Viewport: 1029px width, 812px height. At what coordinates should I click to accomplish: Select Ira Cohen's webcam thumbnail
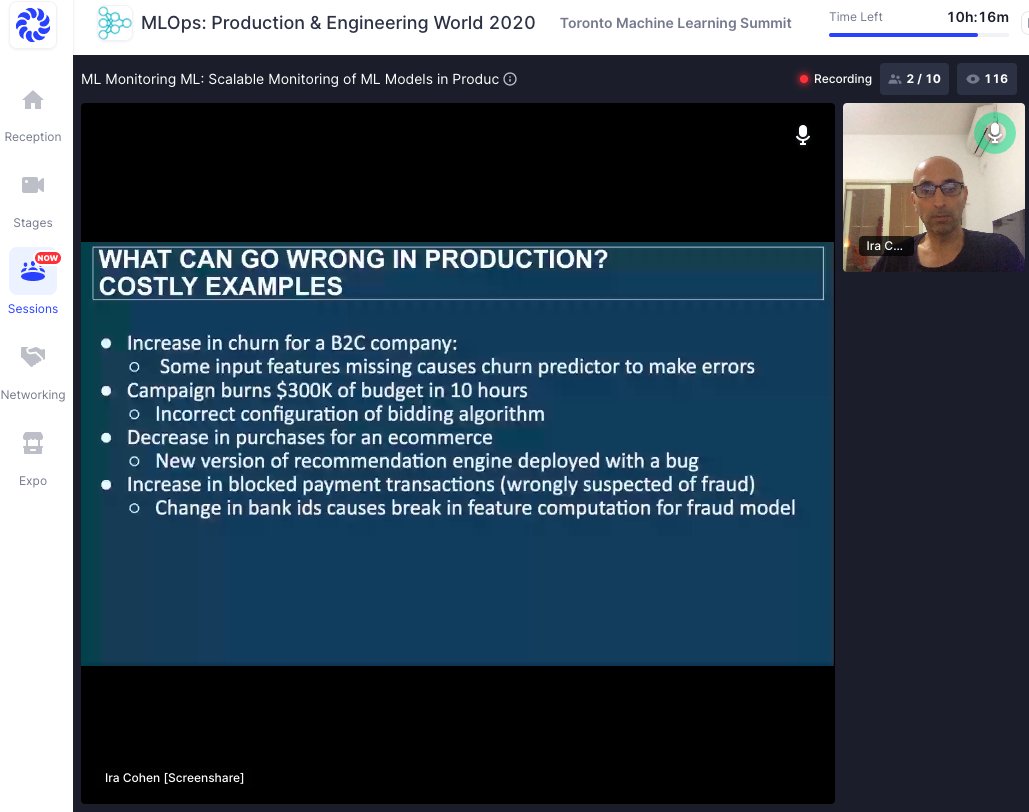pos(933,187)
